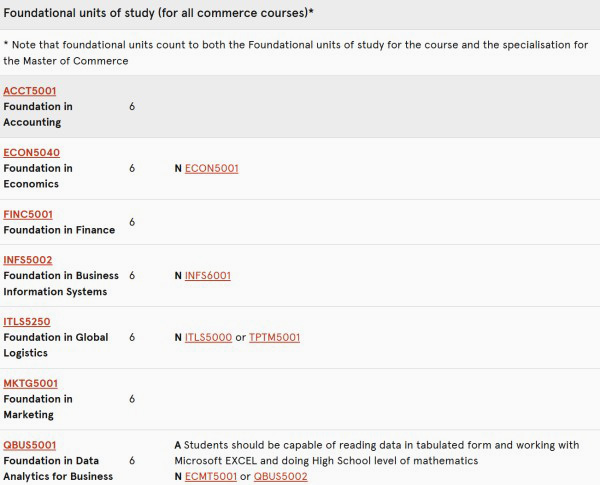
Task: Click the Foundation in Marketing title text
Action: coord(38,407)
